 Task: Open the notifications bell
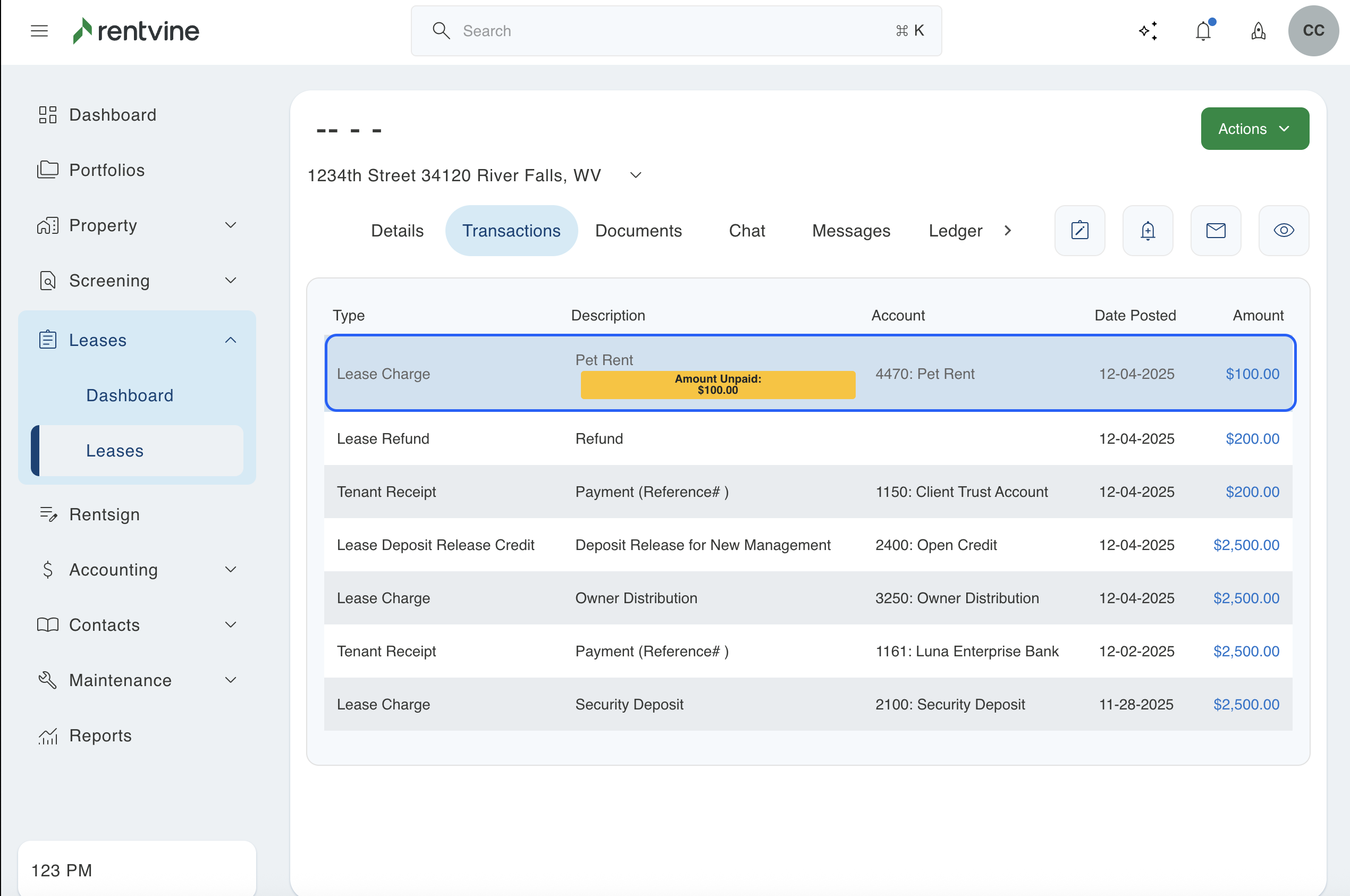coord(1203,31)
